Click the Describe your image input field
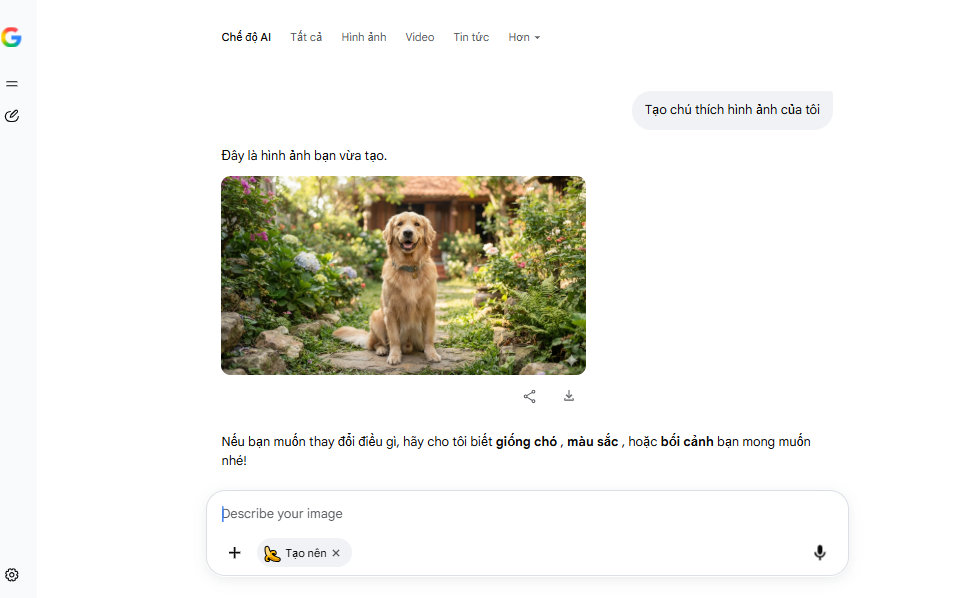The width and height of the screenshot is (972, 598). (x=527, y=514)
